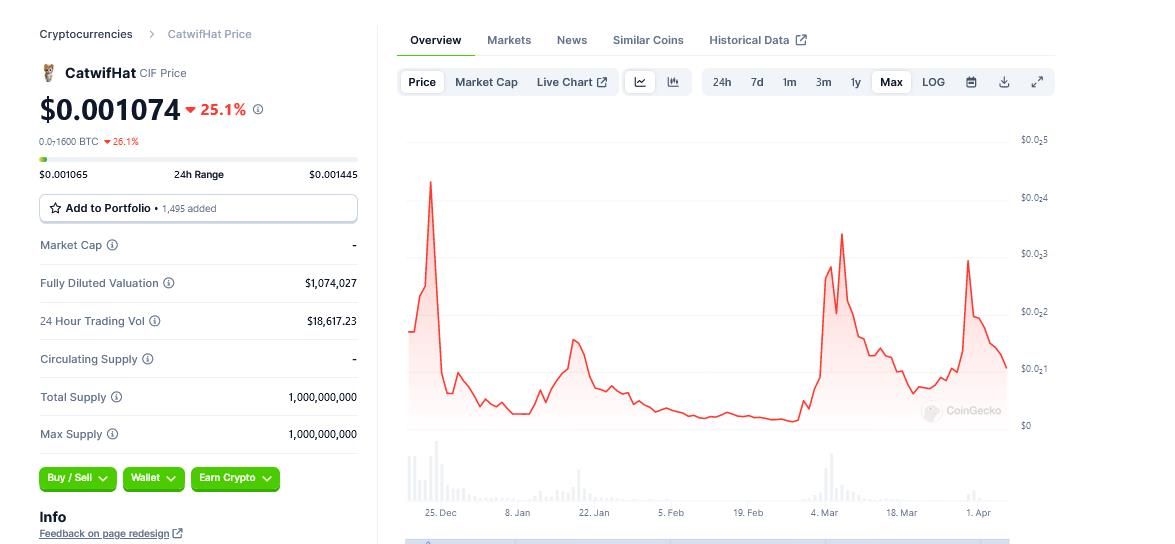Click the $18,617.23 trading volume value
This screenshot has height=544, width=1175.
click(332, 321)
